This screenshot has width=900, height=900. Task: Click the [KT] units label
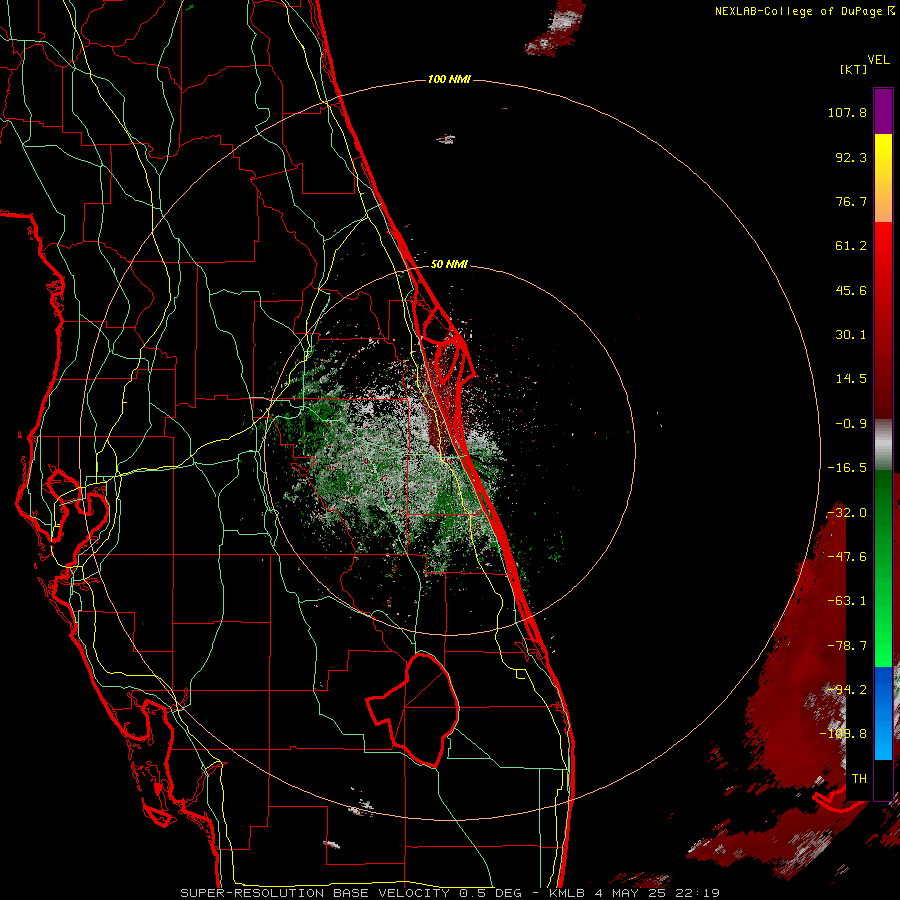click(854, 69)
